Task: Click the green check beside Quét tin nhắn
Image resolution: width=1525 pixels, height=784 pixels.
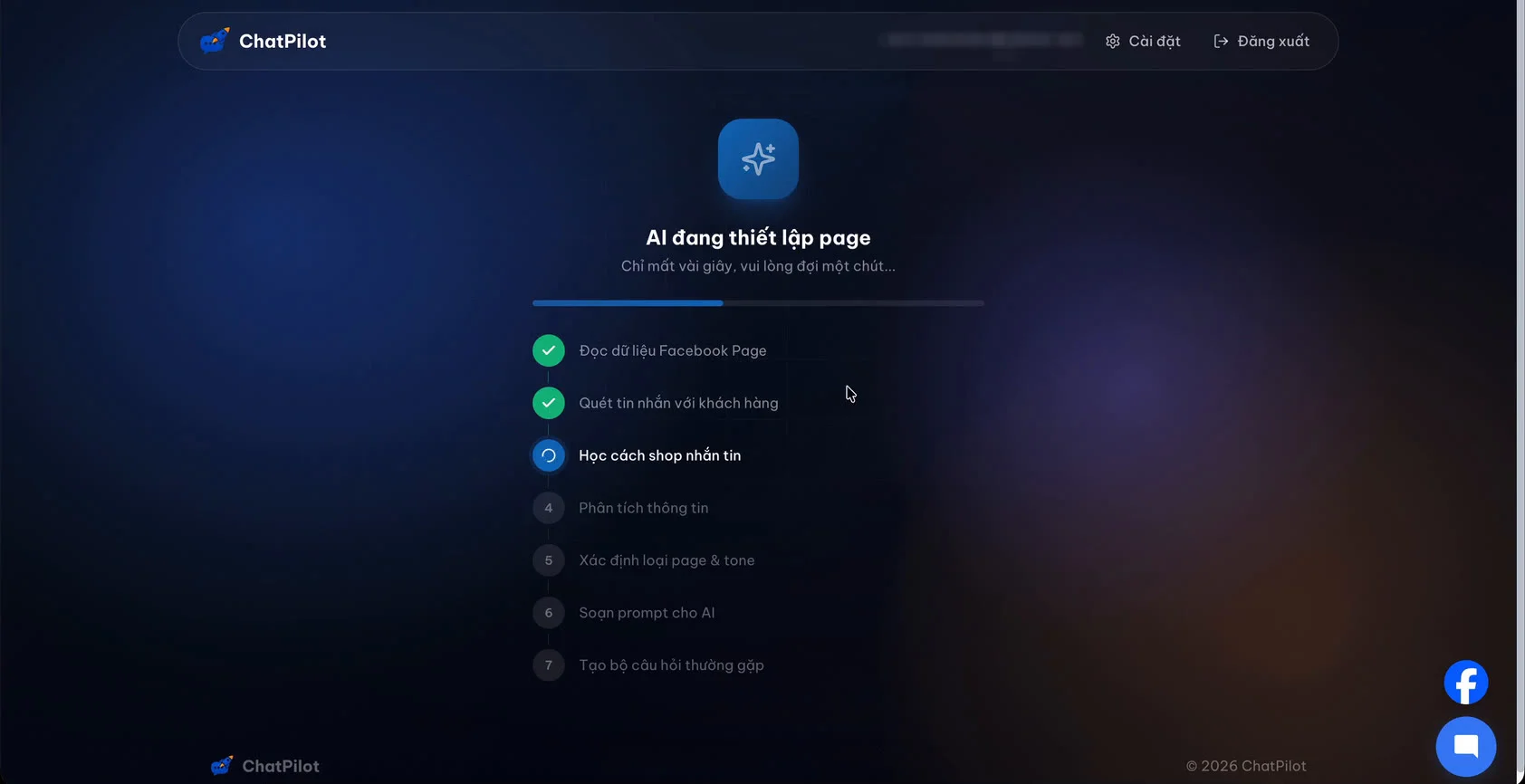Action: pos(549,403)
